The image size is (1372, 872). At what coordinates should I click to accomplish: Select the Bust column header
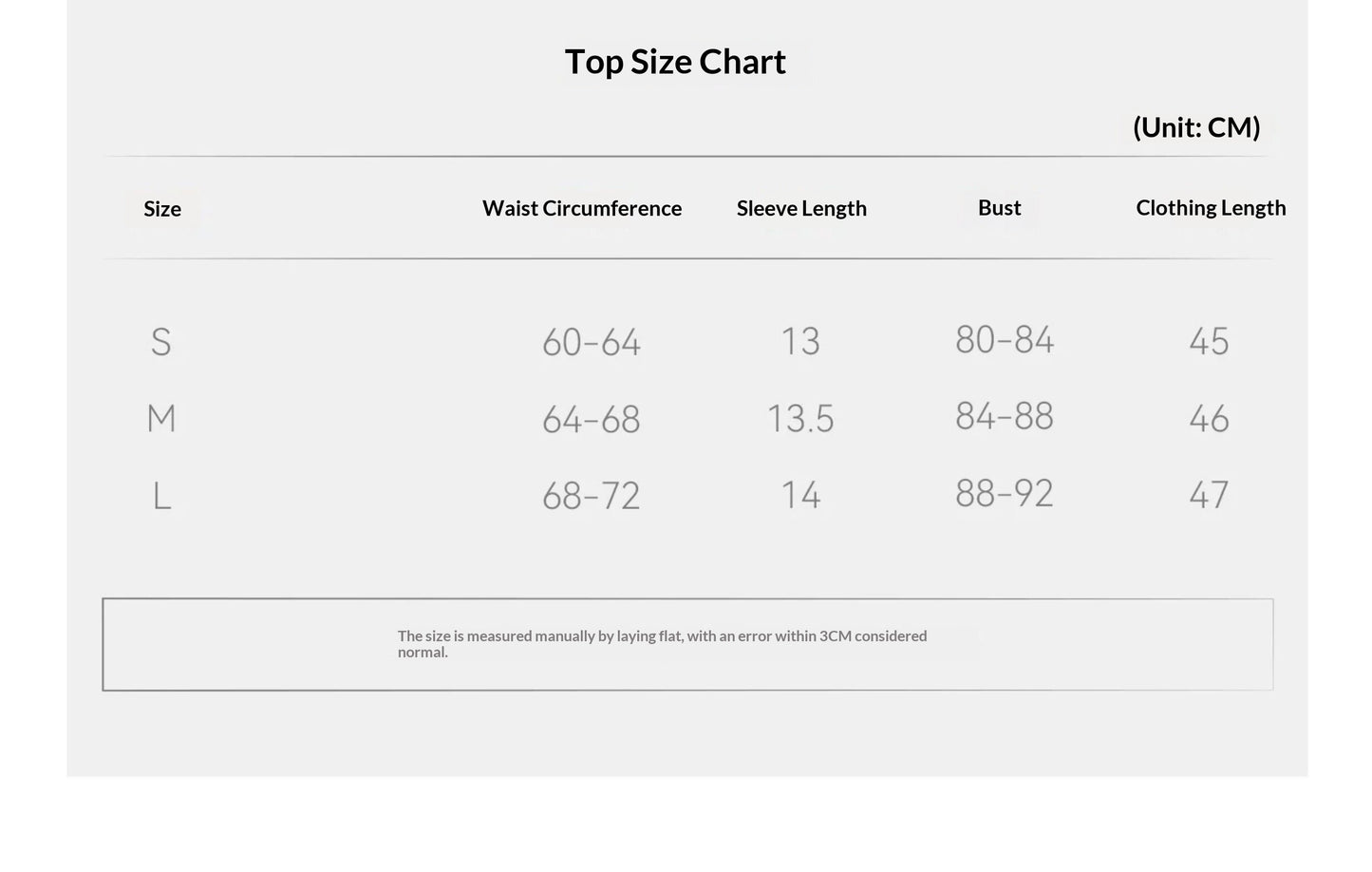tap(1000, 207)
